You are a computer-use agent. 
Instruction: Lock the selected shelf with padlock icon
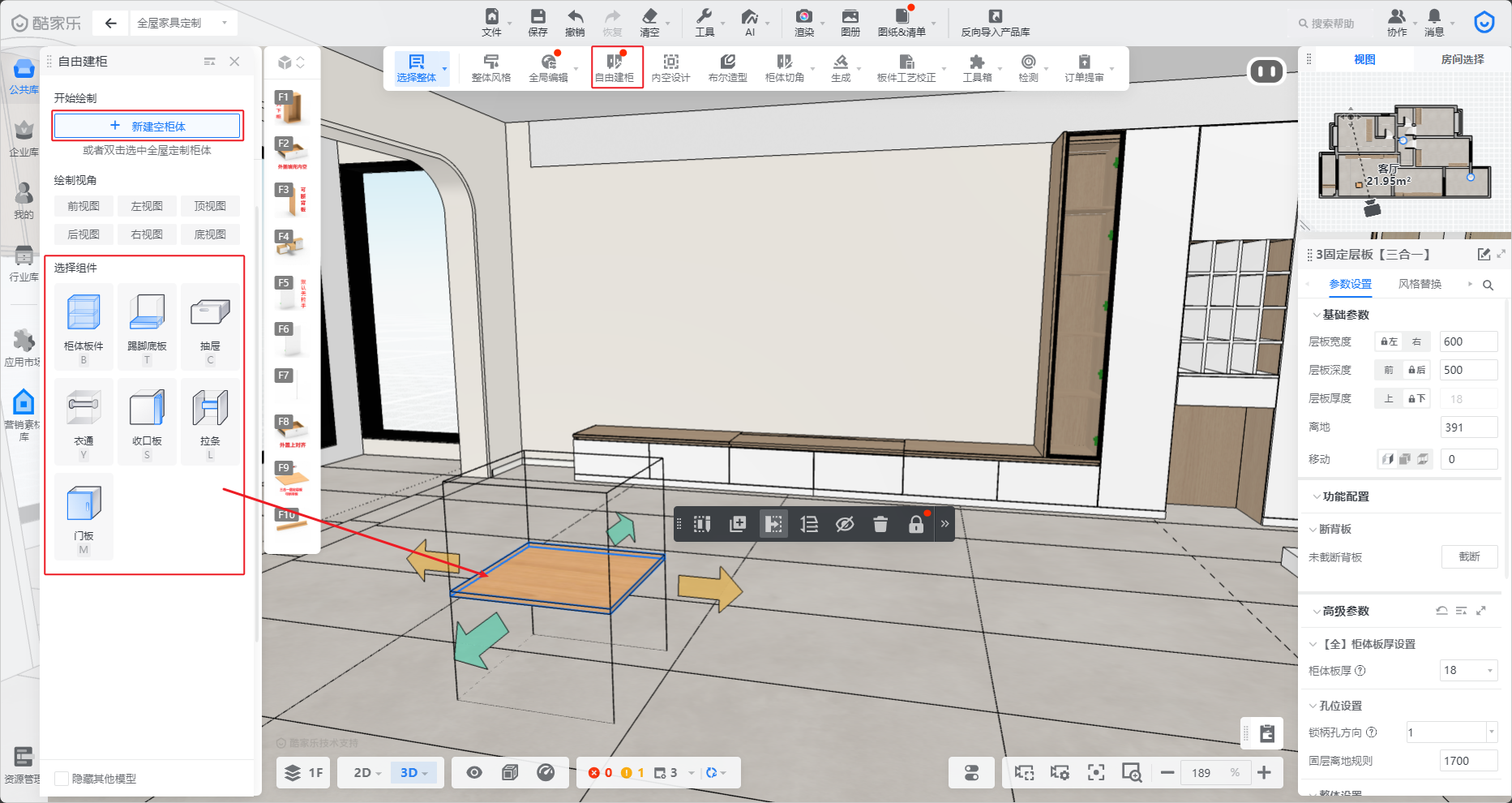click(x=916, y=524)
